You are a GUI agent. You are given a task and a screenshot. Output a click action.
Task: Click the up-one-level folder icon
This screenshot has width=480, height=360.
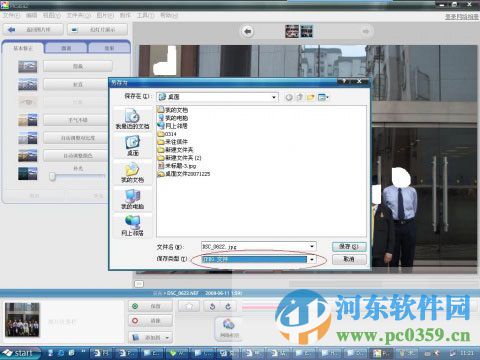click(300, 97)
